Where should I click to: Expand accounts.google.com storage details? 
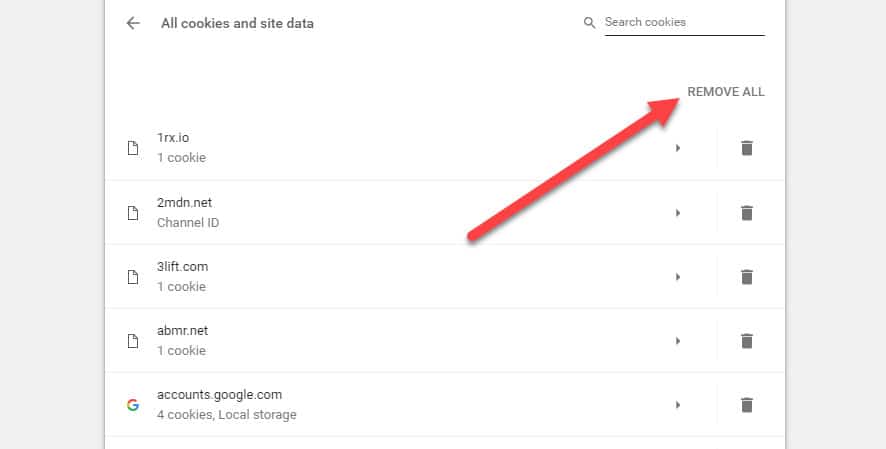click(678, 404)
